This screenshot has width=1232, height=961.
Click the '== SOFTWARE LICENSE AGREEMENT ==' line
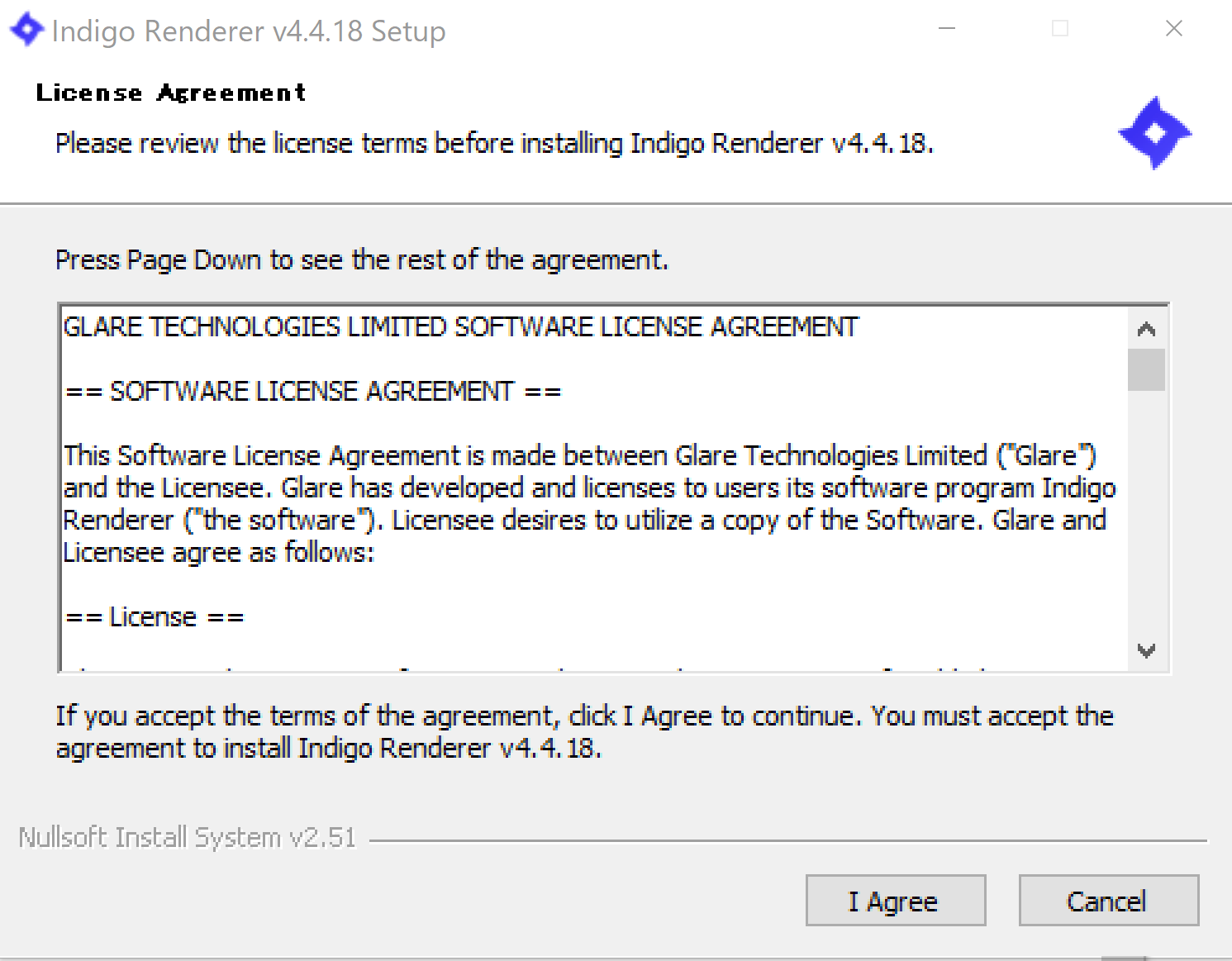[313, 391]
